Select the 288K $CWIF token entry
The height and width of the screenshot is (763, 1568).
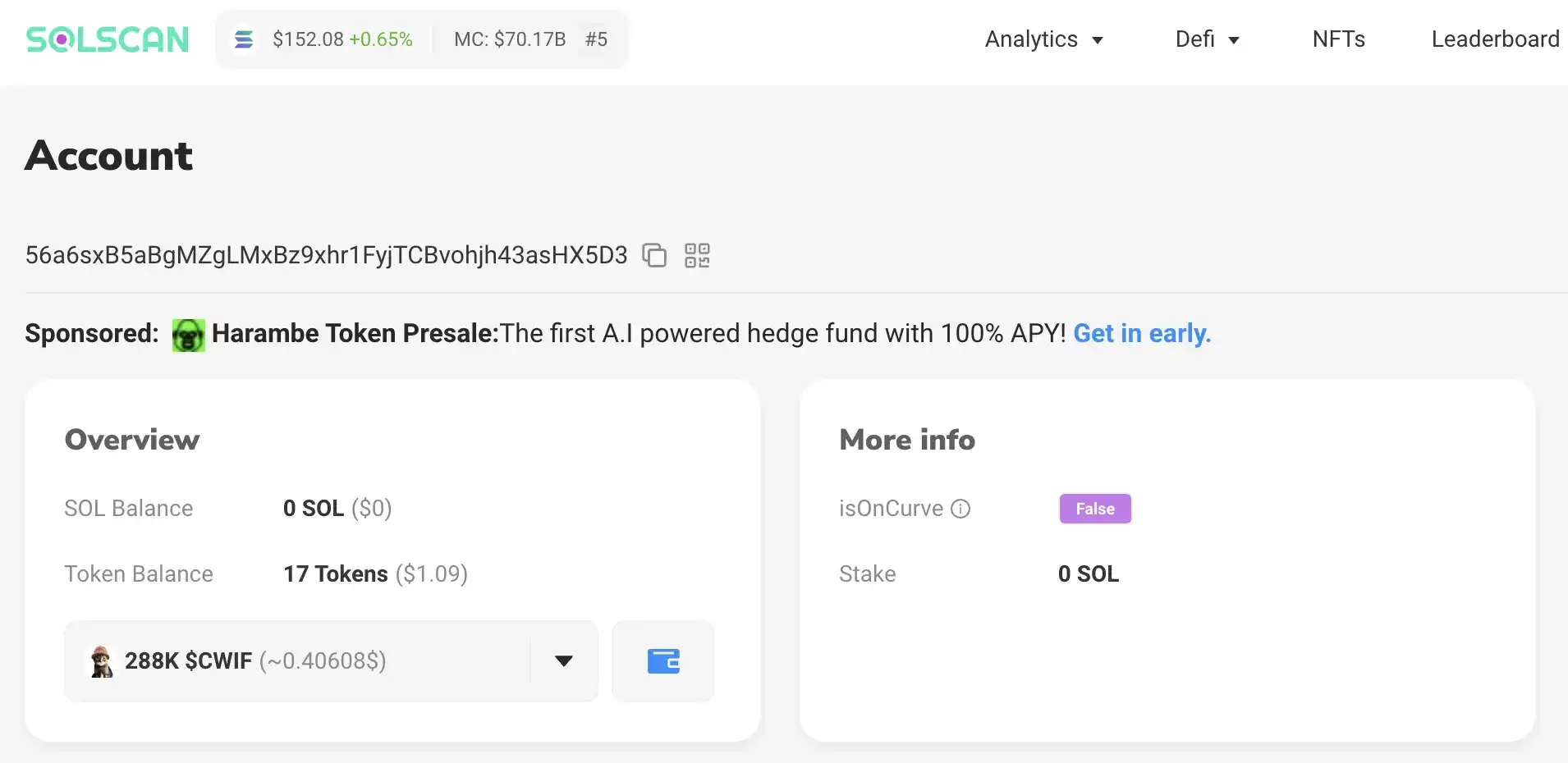[x=255, y=661]
